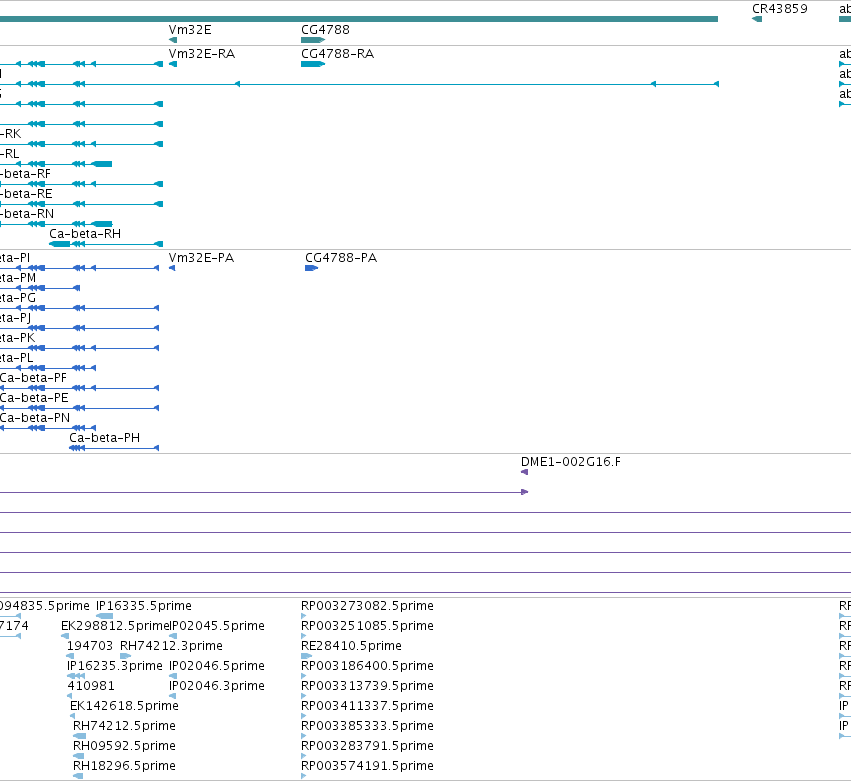This screenshot has width=851, height=781.
Task: Click the EK142618.5prime EST label
Action: pos(124,706)
